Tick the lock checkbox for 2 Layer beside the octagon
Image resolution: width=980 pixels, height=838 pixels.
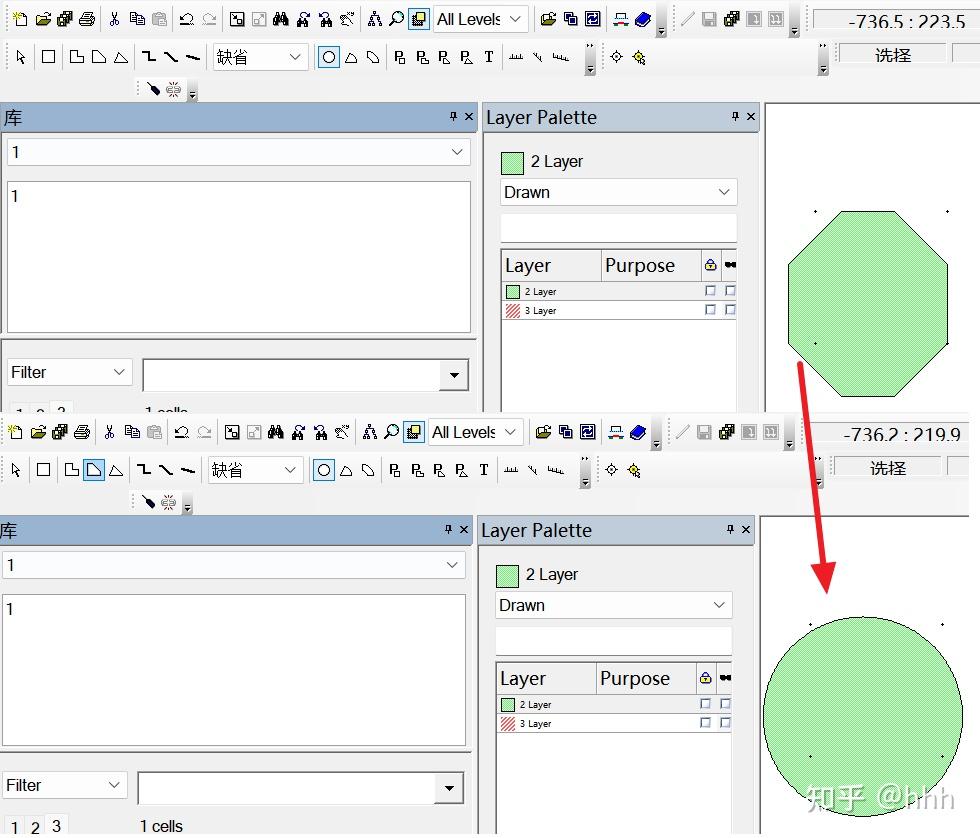click(x=710, y=291)
